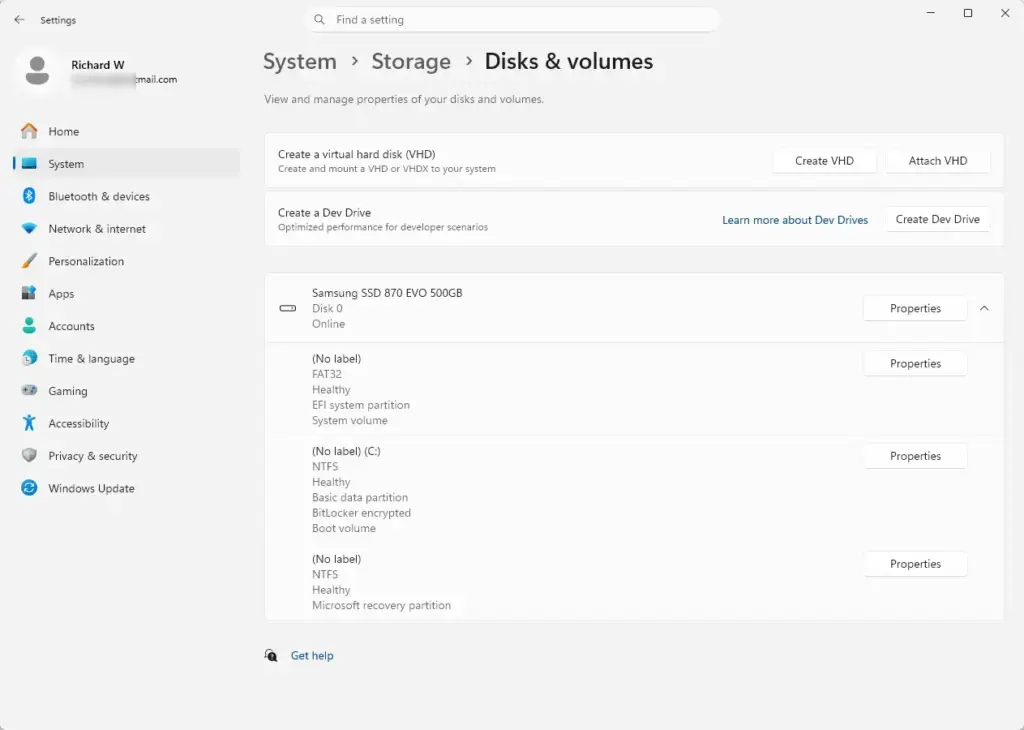This screenshot has width=1024, height=730.
Task: Click the Create VHD button
Action: click(824, 161)
